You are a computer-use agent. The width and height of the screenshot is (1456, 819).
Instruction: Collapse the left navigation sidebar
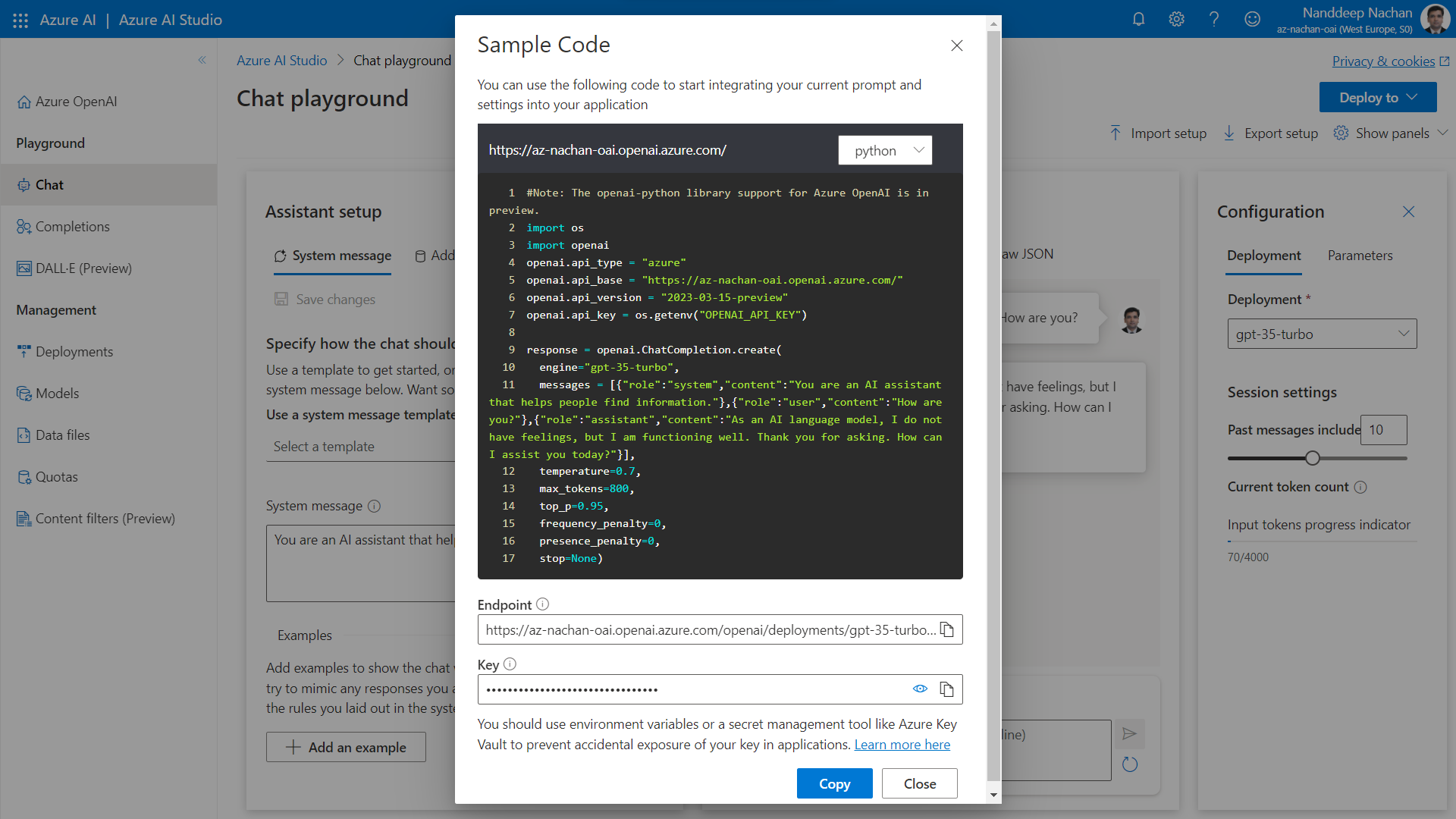tap(202, 60)
